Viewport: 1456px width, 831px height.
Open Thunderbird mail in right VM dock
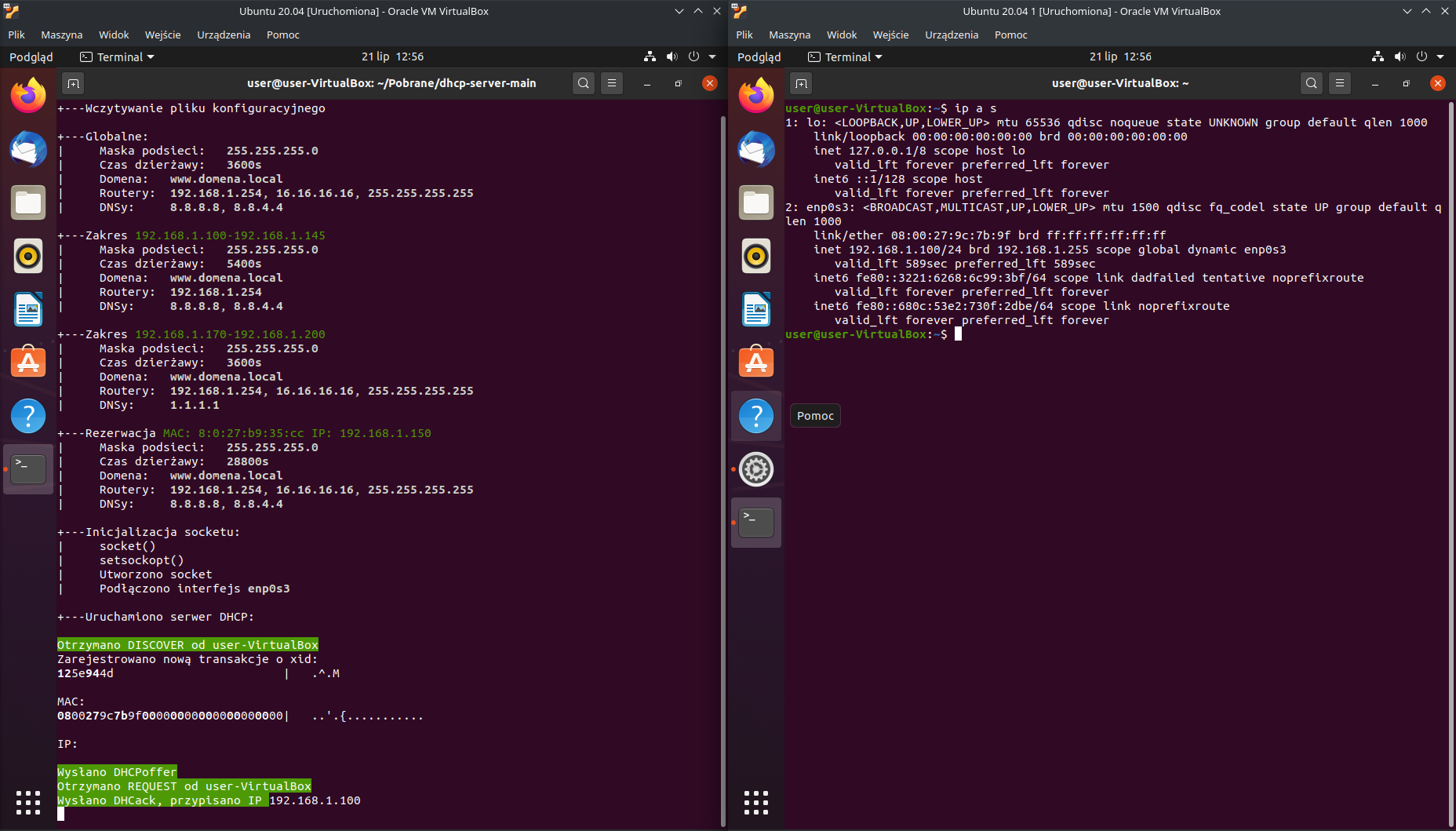756,149
